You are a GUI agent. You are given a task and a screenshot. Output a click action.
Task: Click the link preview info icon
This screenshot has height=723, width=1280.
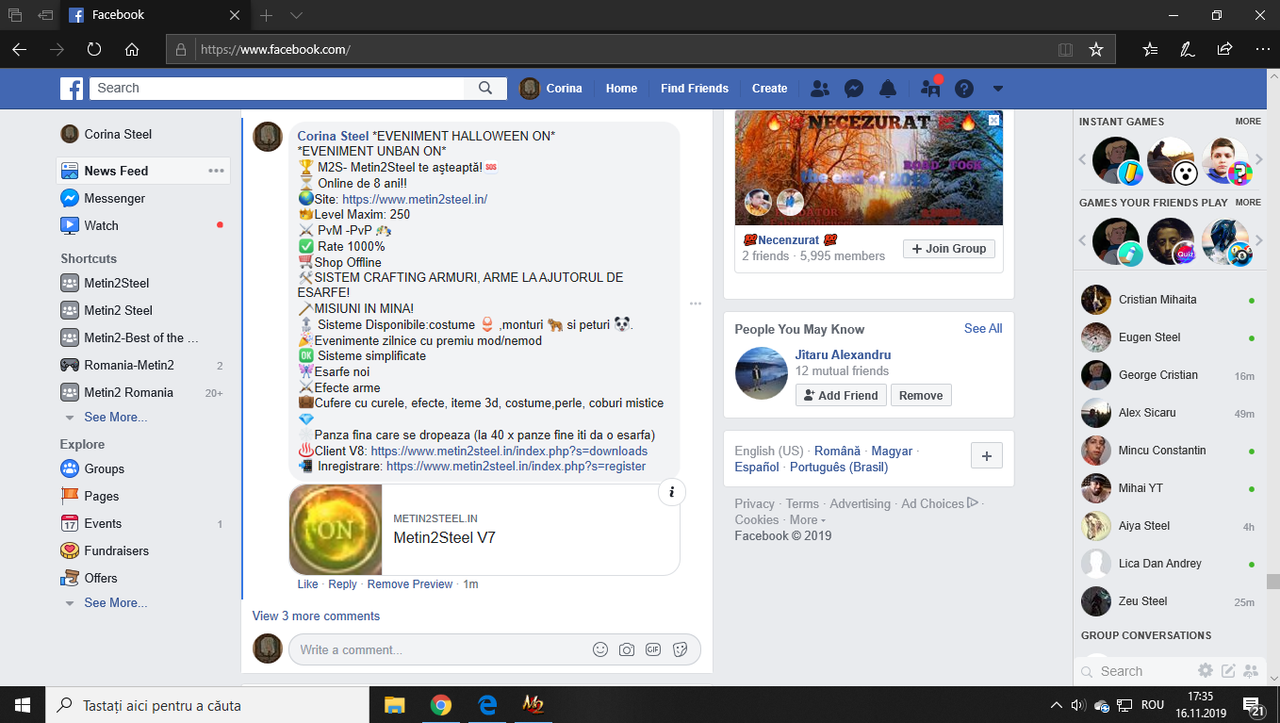click(x=672, y=492)
